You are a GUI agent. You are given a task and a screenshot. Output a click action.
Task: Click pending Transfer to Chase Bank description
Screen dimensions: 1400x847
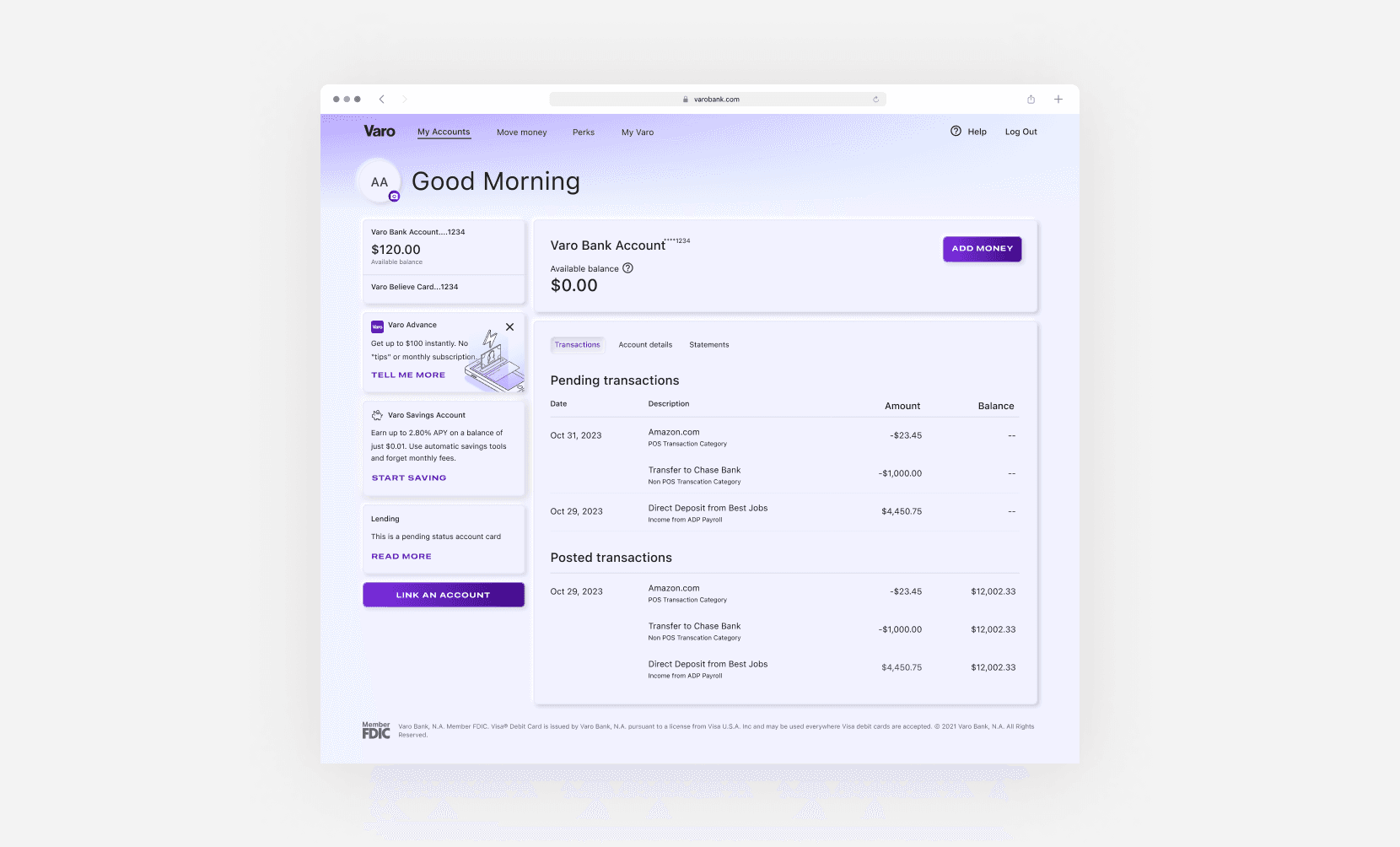[694, 470]
